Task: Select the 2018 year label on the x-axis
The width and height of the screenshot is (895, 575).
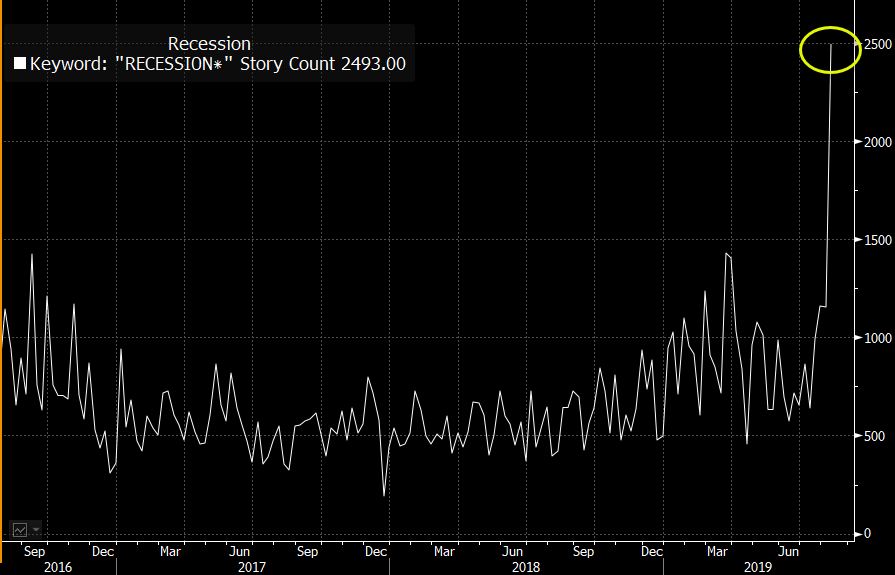Action: click(x=526, y=567)
